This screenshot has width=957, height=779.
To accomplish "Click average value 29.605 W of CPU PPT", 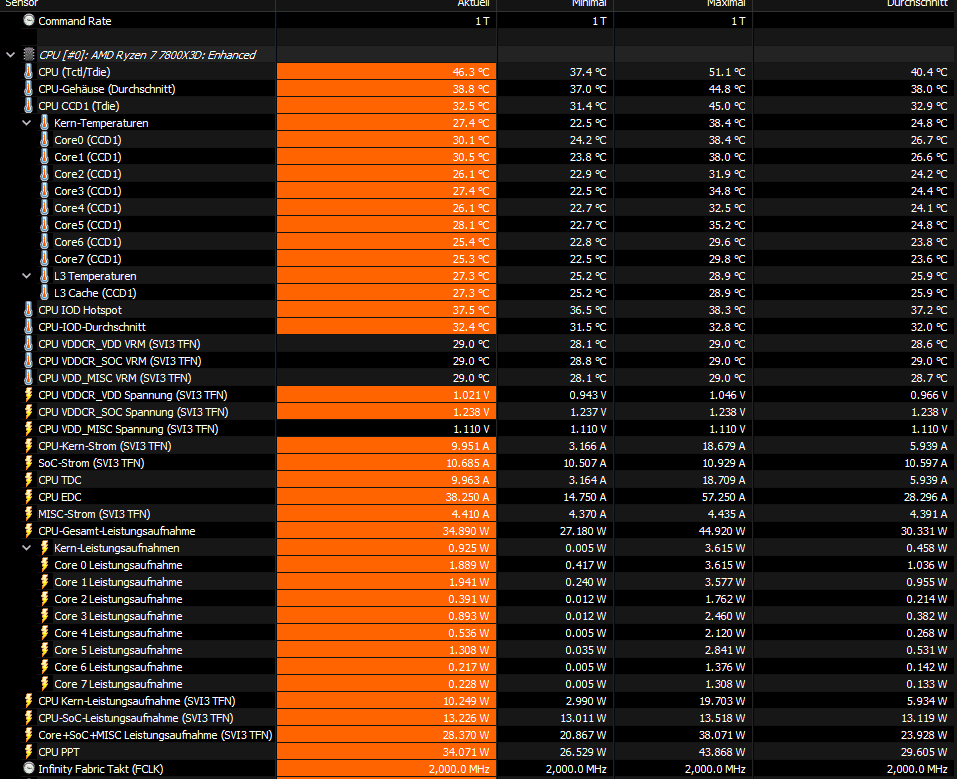I will tap(923, 752).
